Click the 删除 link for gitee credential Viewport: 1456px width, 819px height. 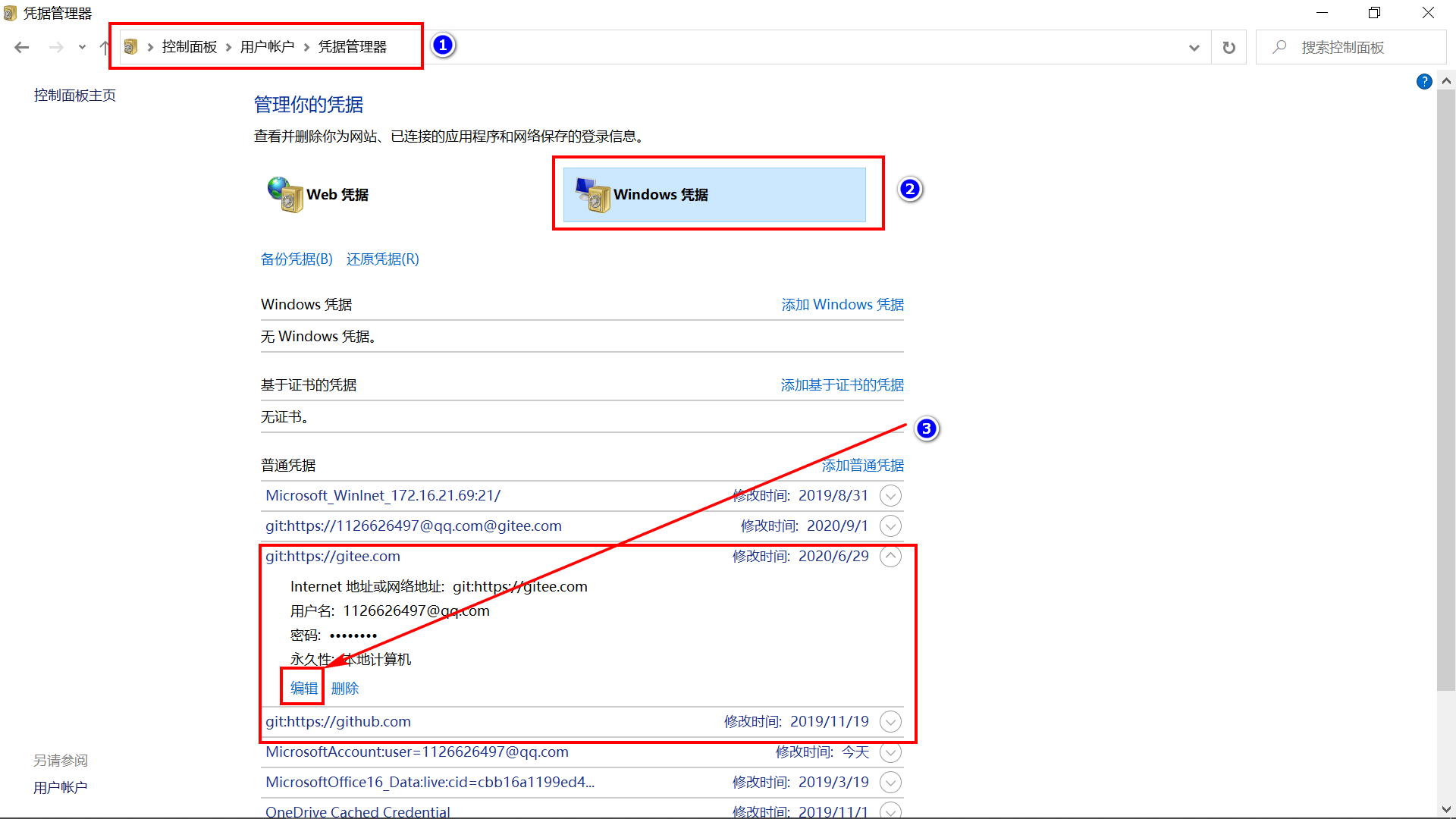(x=345, y=688)
